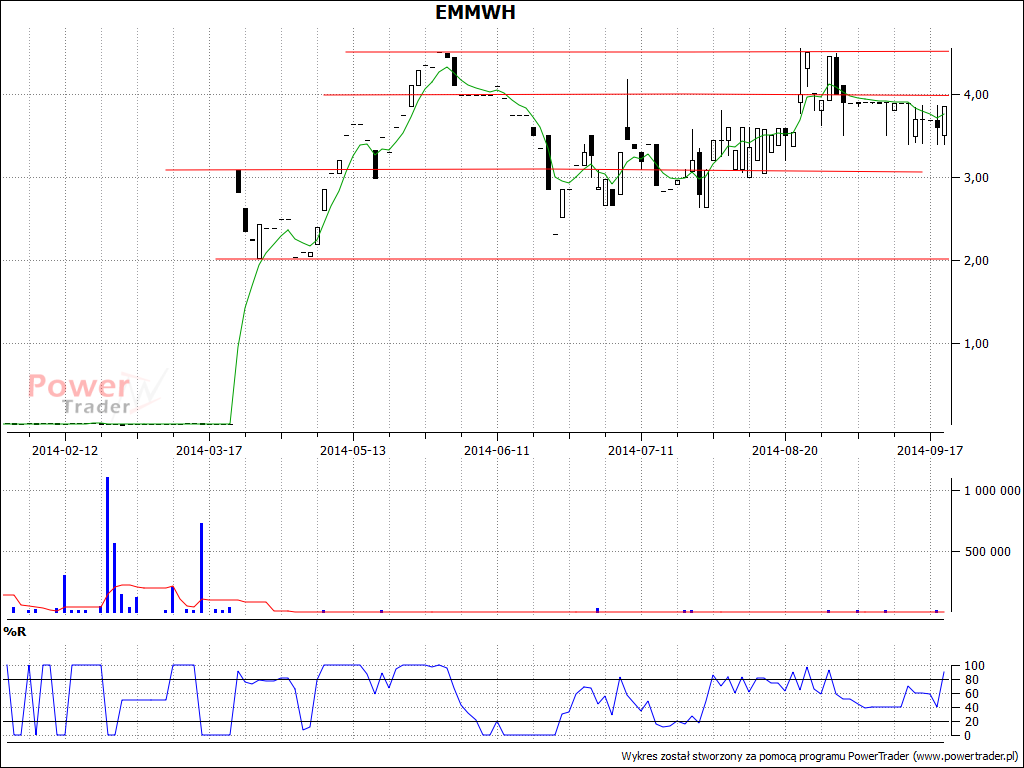Click the 100 level on %R axis
Screen dimensions: 1024x768
click(x=974, y=666)
